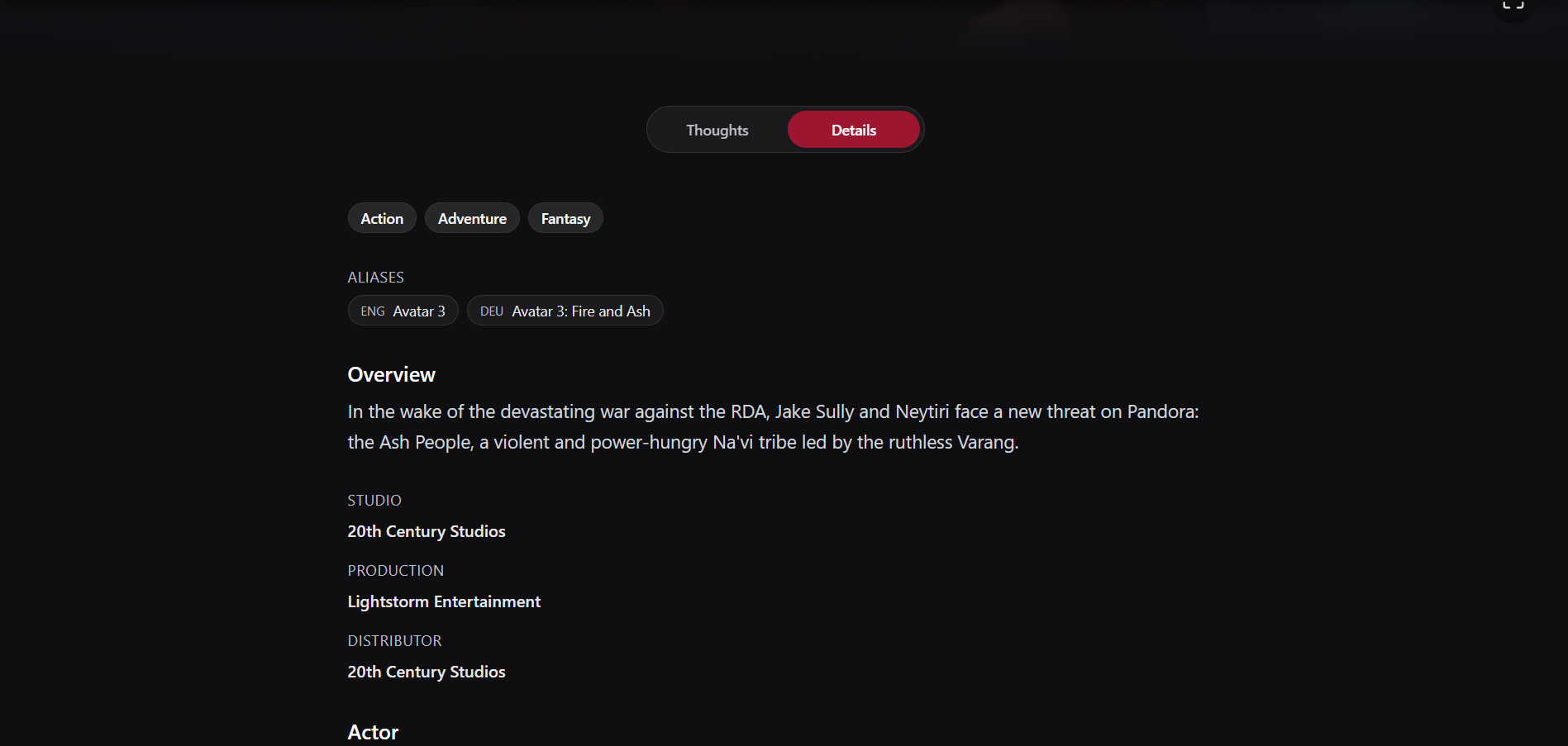Select the Fantasy genre tag
The height and width of the screenshot is (746, 1568).
[x=565, y=218]
